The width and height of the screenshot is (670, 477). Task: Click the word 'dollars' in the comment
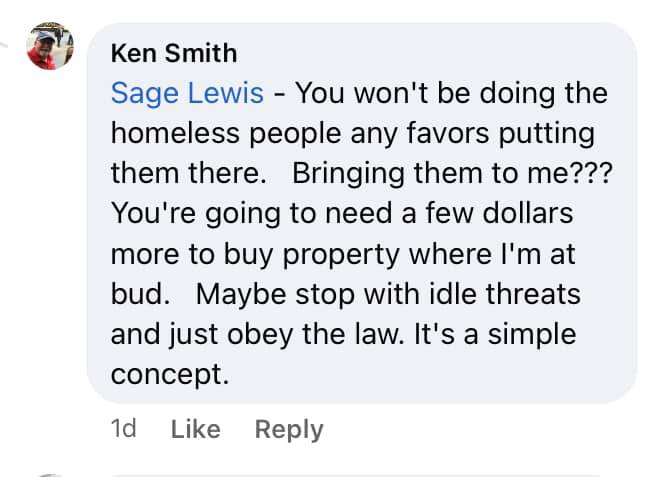527,213
